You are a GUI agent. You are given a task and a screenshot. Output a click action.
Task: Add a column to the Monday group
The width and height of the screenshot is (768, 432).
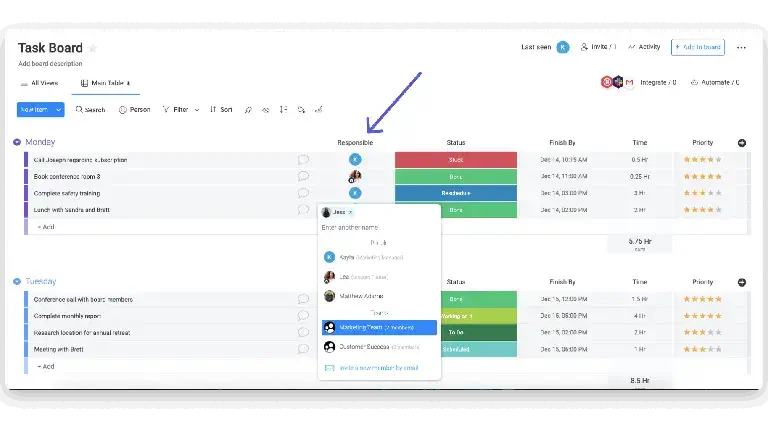[x=742, y=143]
